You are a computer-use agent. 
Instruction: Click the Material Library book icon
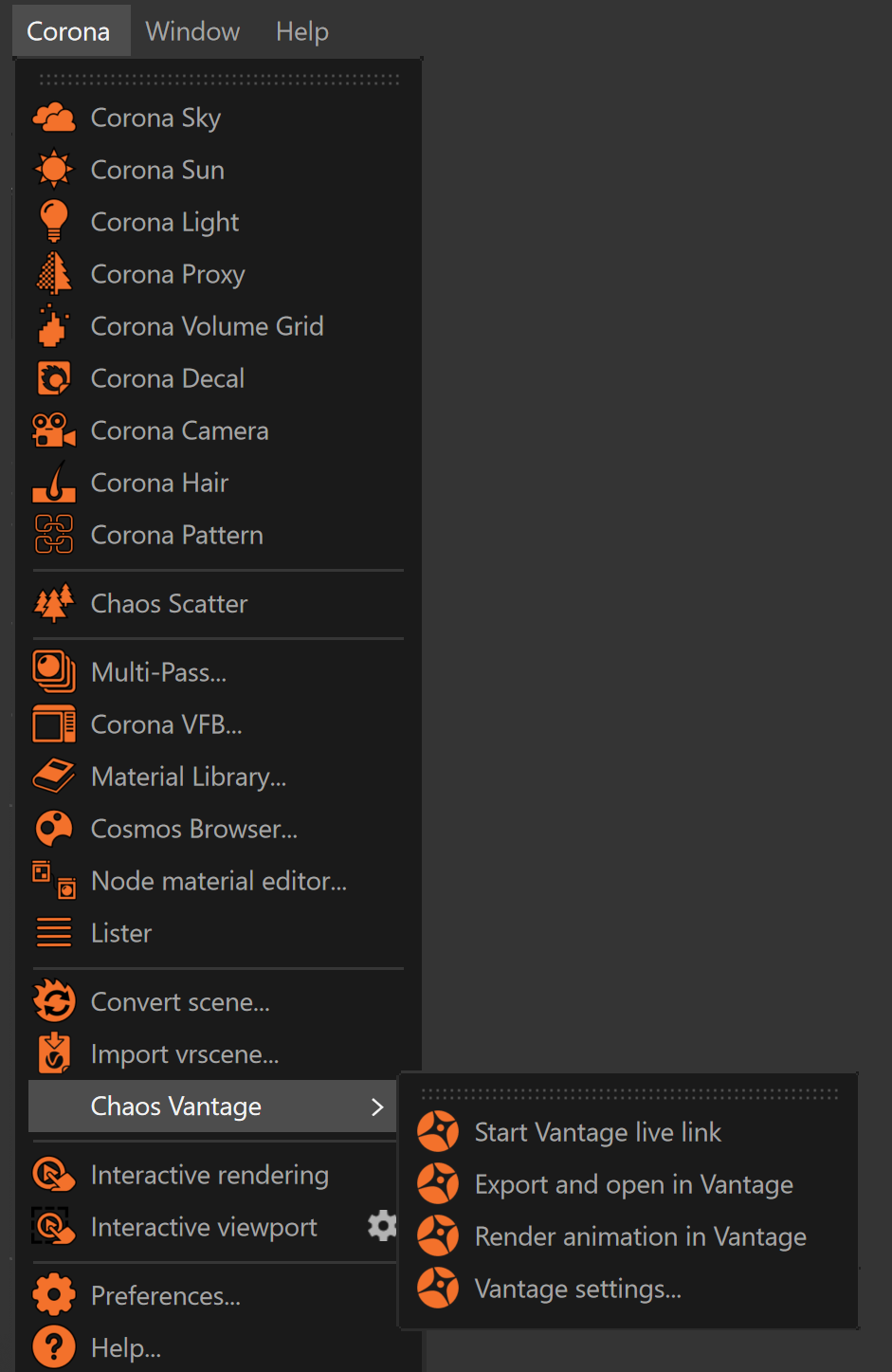pyautogui.click(x=54, y=776)
